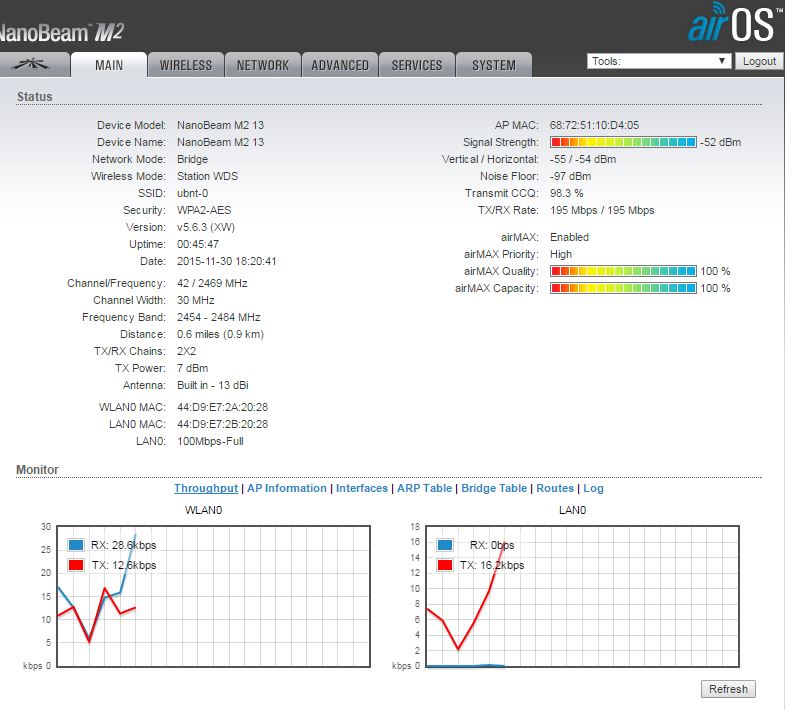Select the airMAX Priority value High
Screen dimensions: 785x710
(561, 254)
